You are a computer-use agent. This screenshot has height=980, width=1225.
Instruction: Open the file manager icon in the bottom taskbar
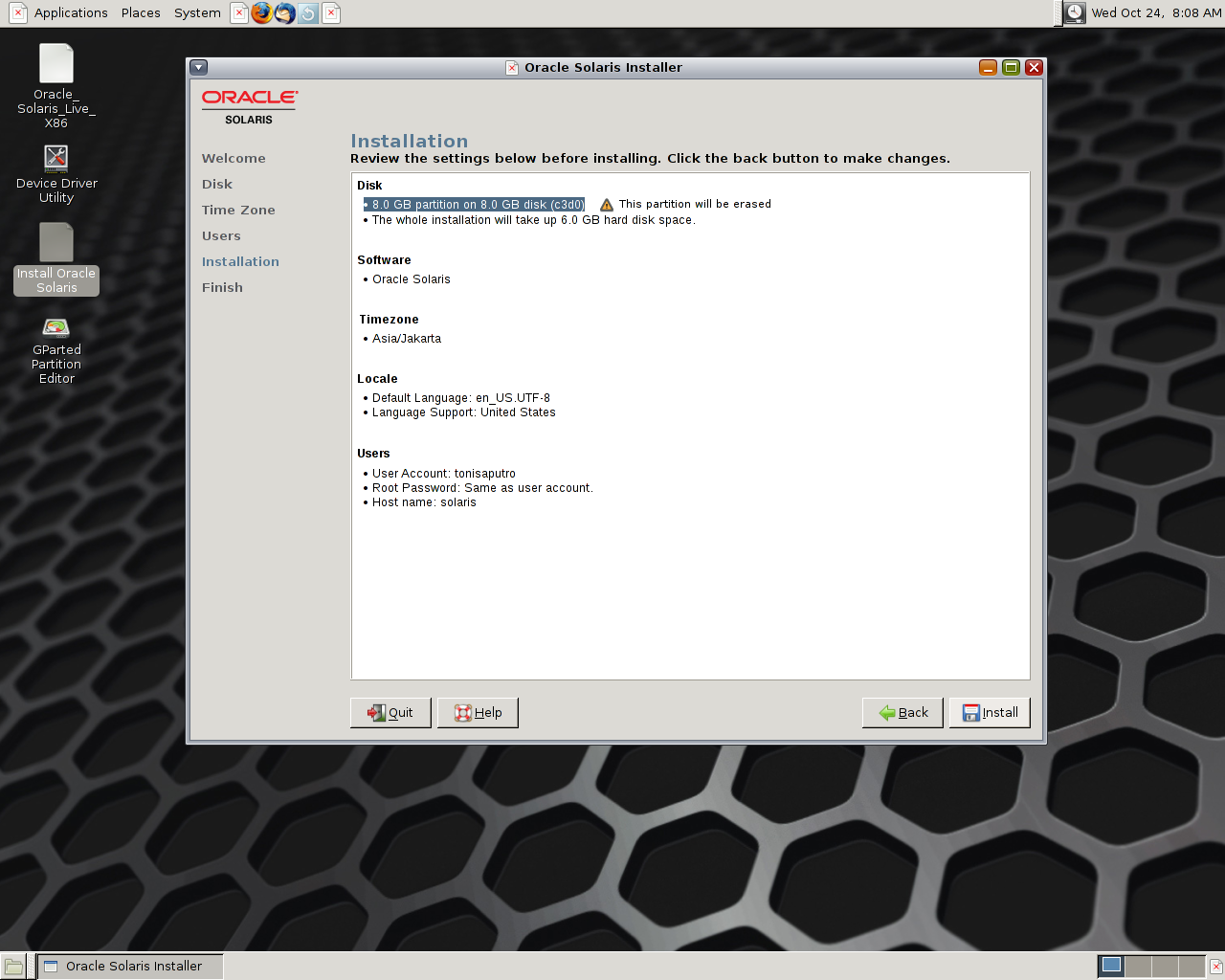[x=14, y=966]
